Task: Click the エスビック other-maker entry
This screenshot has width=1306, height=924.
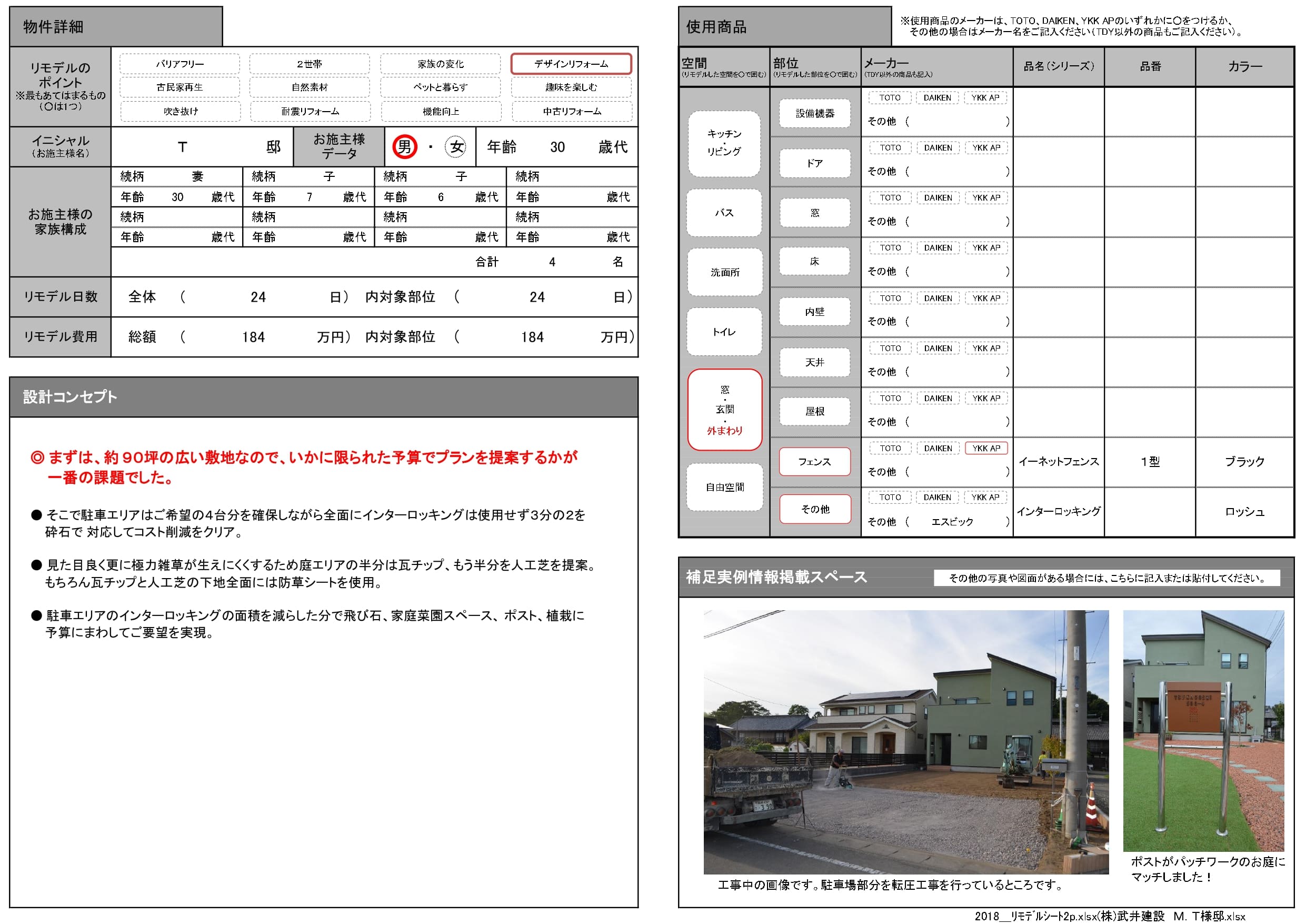Action: click(x=952, y=522)
